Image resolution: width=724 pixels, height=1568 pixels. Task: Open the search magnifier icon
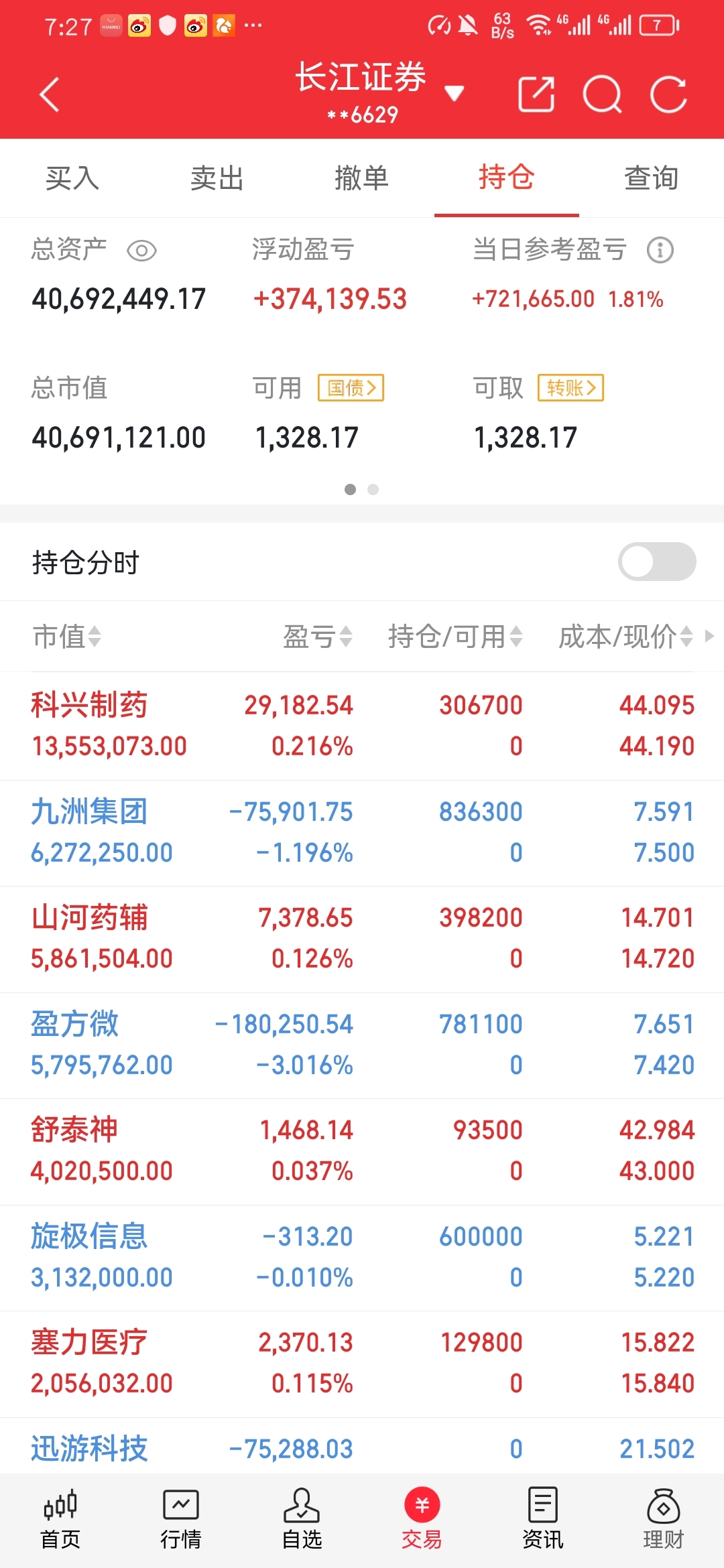tap(602, 94)
